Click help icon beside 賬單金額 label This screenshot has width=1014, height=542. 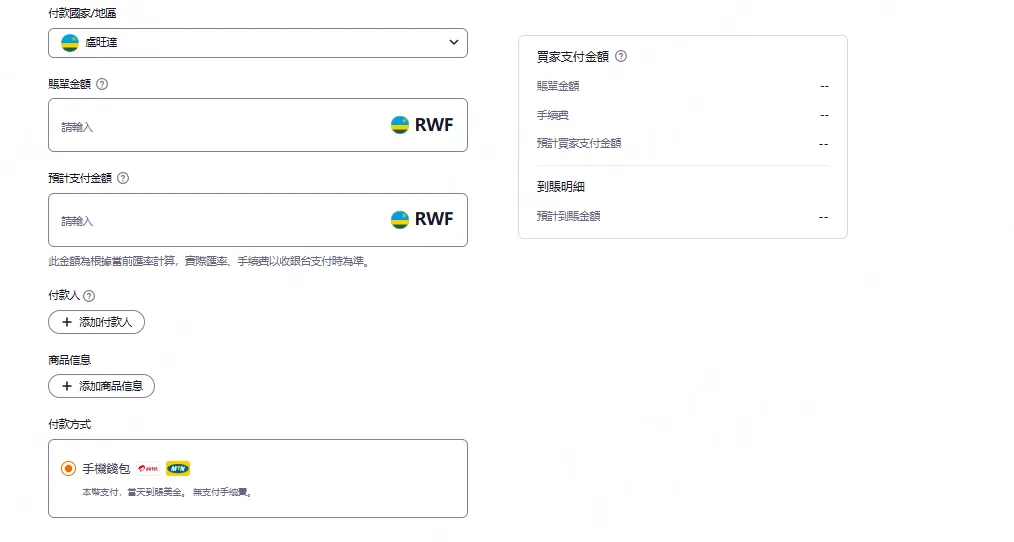[102, 84]
